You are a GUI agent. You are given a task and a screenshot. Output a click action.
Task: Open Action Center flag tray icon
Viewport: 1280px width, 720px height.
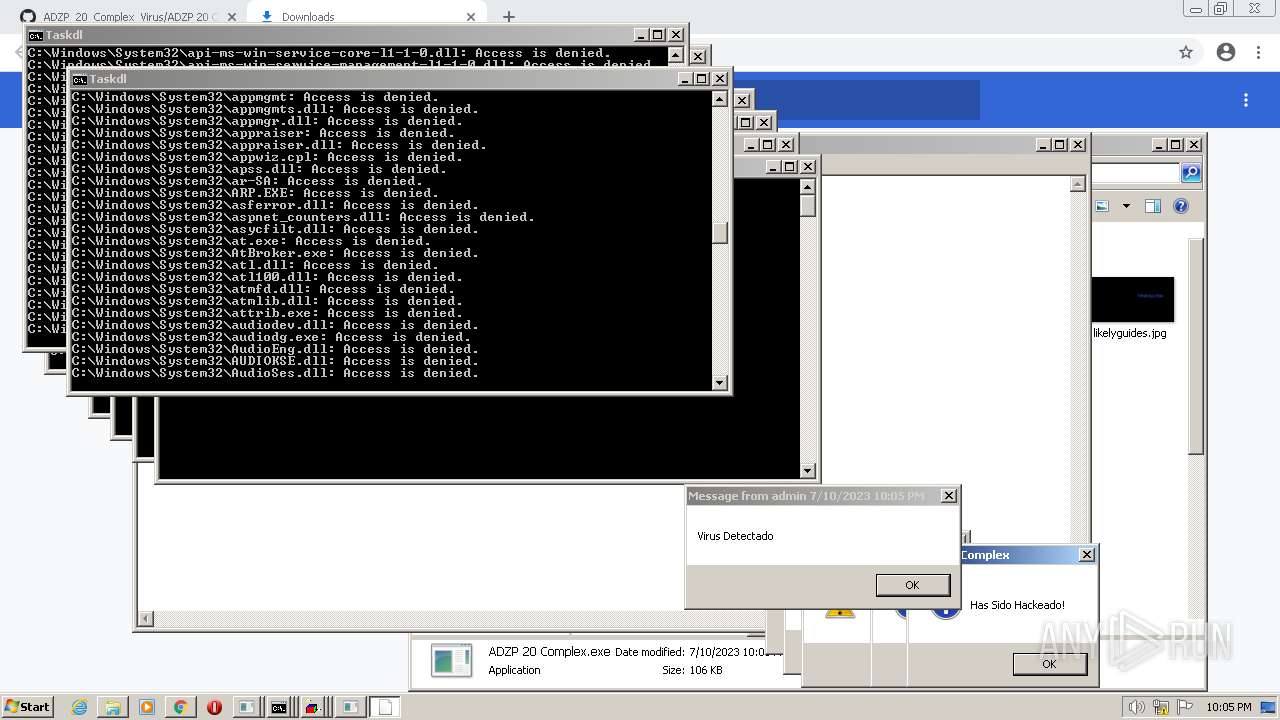(1185, 707)
